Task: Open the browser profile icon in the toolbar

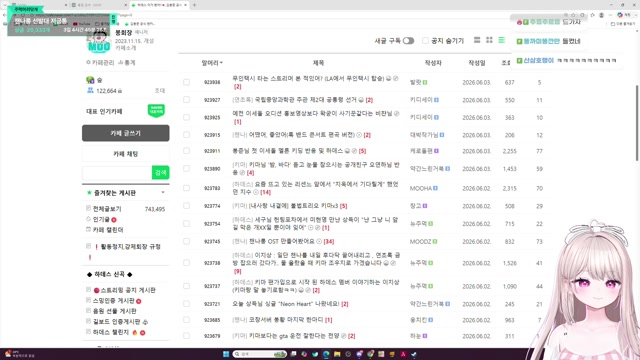Action: pyautogui.click(x=601, y=15)
